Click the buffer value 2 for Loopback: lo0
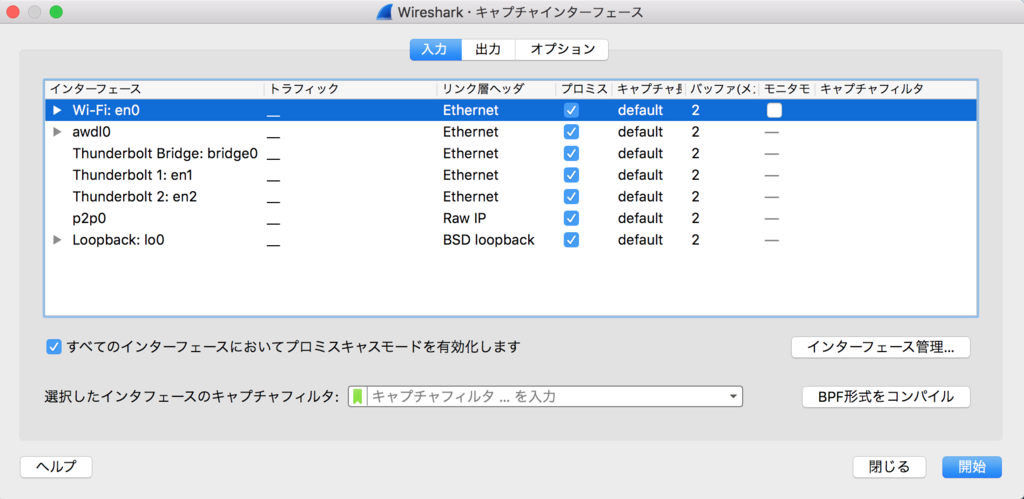This screenshot has width=1024, height=499. point(696,240)
